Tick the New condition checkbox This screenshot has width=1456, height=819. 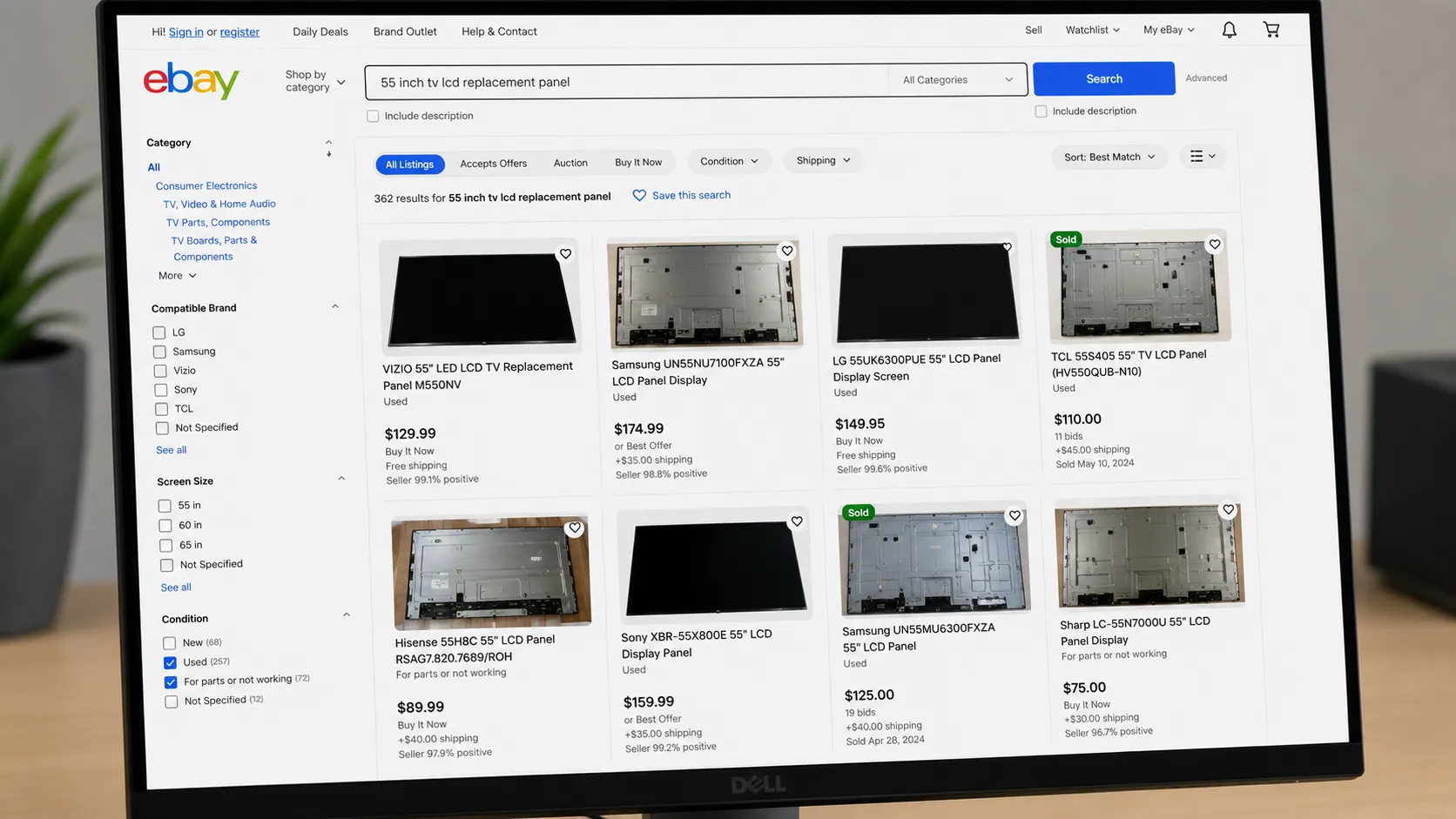tap(169, 643)
